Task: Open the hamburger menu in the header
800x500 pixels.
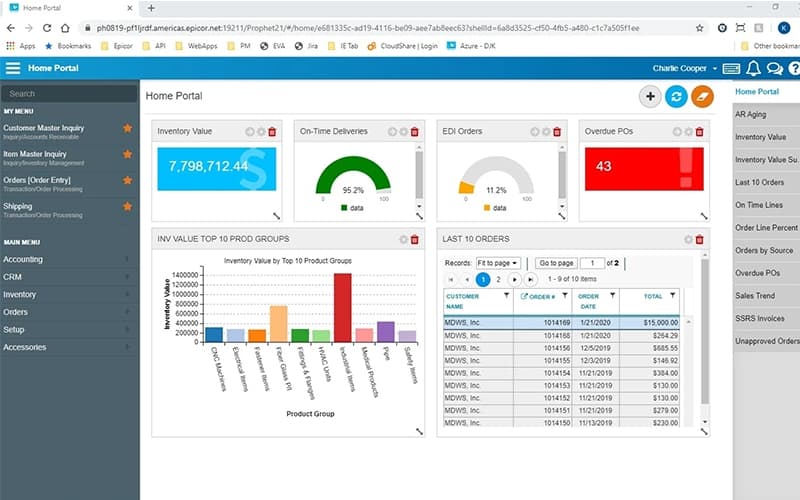Action: [x=13, y=68]
